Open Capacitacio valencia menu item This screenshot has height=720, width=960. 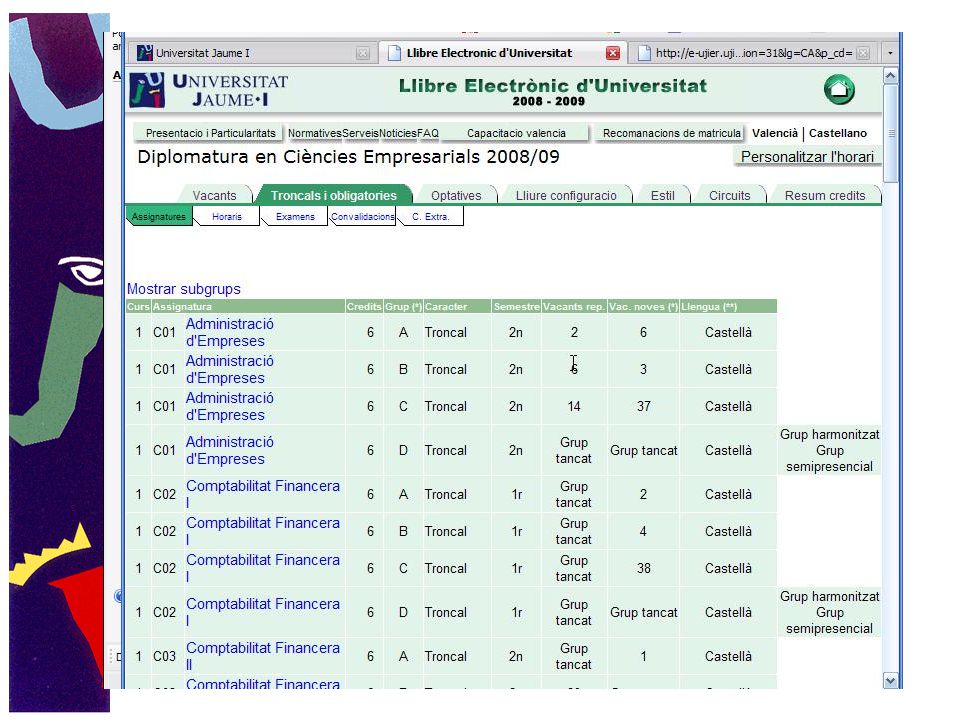(x=516, y=133)
